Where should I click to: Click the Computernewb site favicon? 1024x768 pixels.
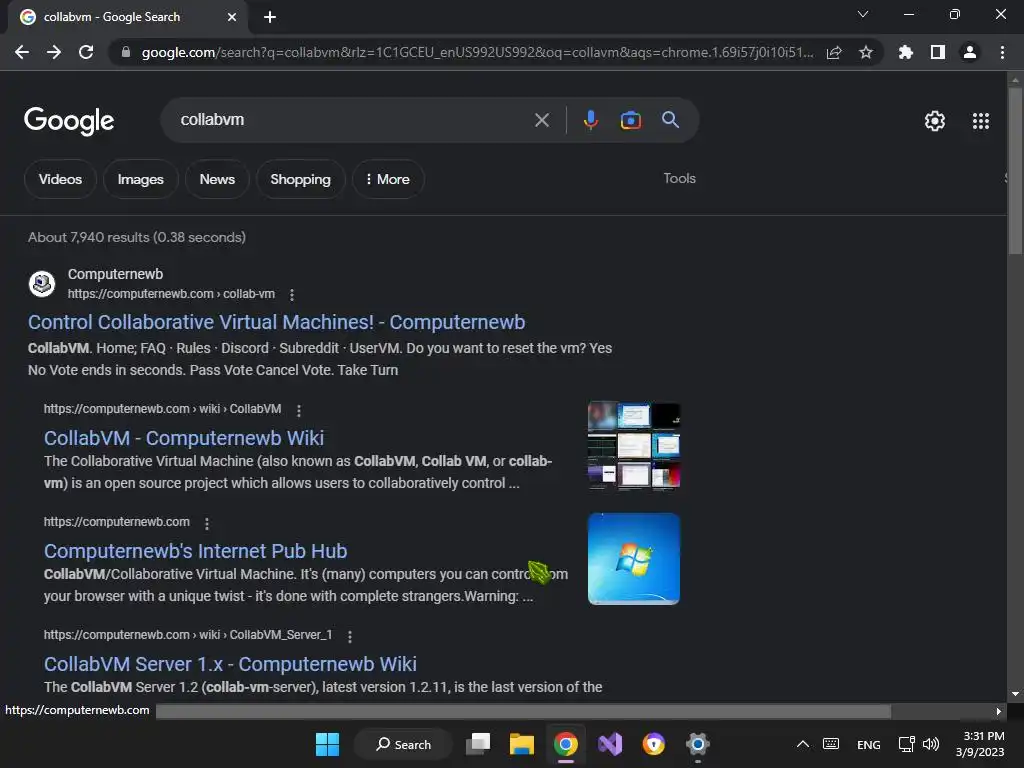click(x=42, y=284)
